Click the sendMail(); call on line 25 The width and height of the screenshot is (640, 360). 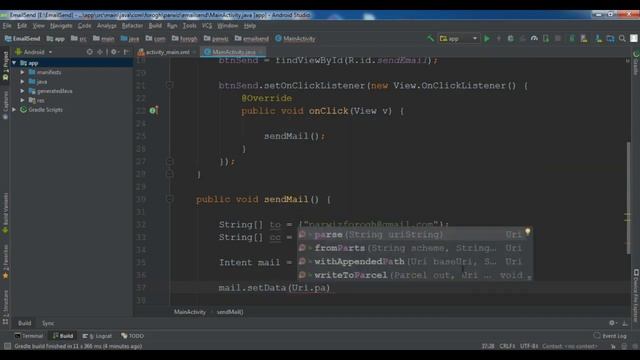tap(294, 136)
